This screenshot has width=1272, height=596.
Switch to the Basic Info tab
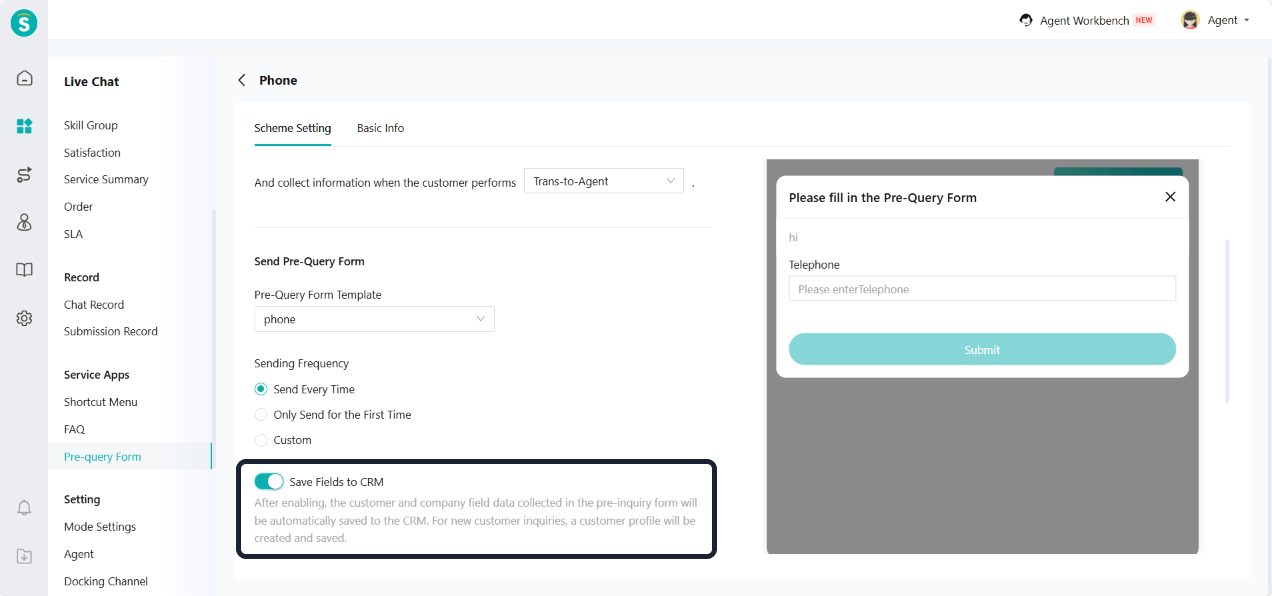click(x=380, y=128)
